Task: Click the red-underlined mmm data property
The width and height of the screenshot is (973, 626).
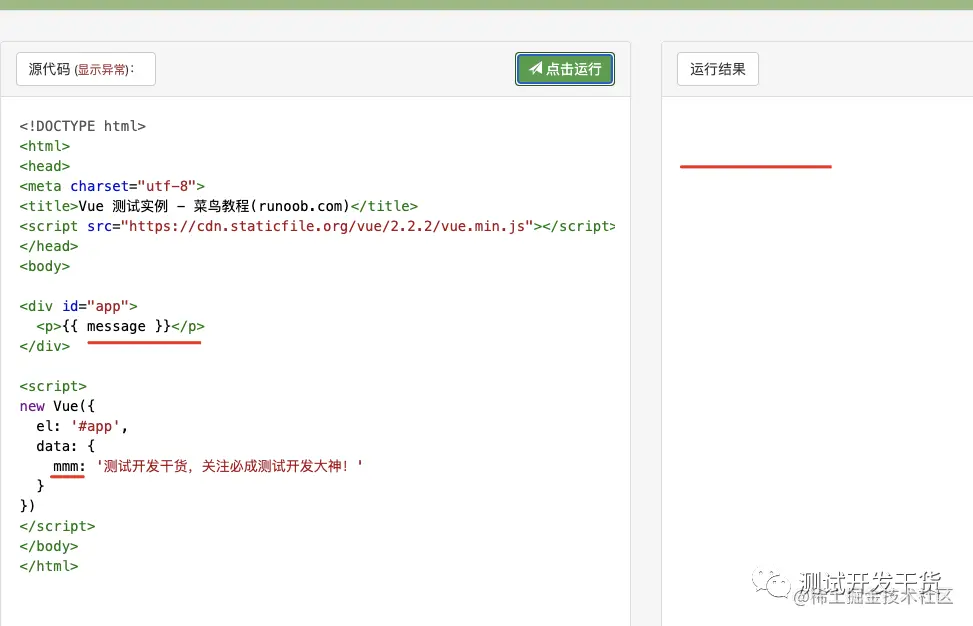Action: [x=67, y=466]
